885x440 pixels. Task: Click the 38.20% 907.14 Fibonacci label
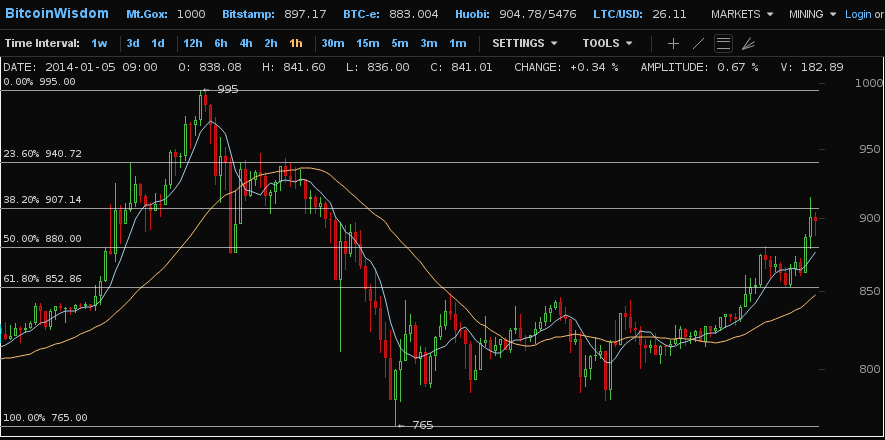[x=43, y=200]
